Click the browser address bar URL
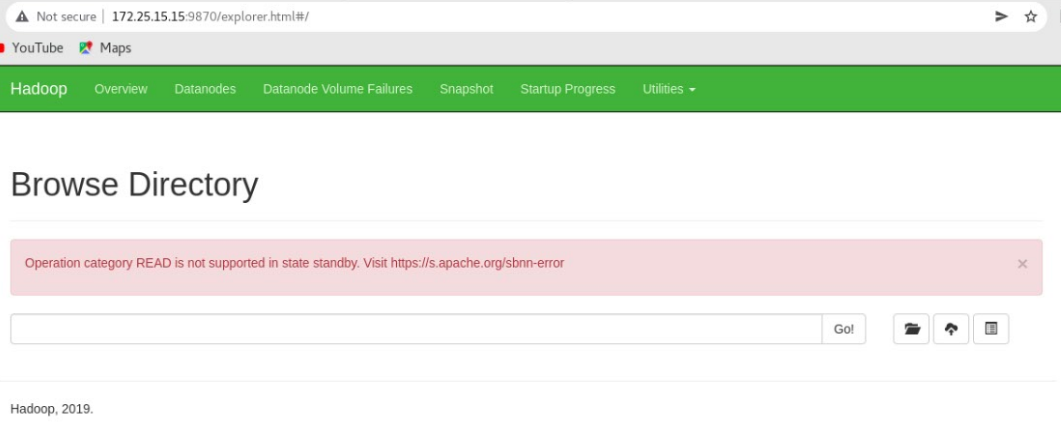The width and height of the screenshot is (1061, 434). click(x=210, y=16)
